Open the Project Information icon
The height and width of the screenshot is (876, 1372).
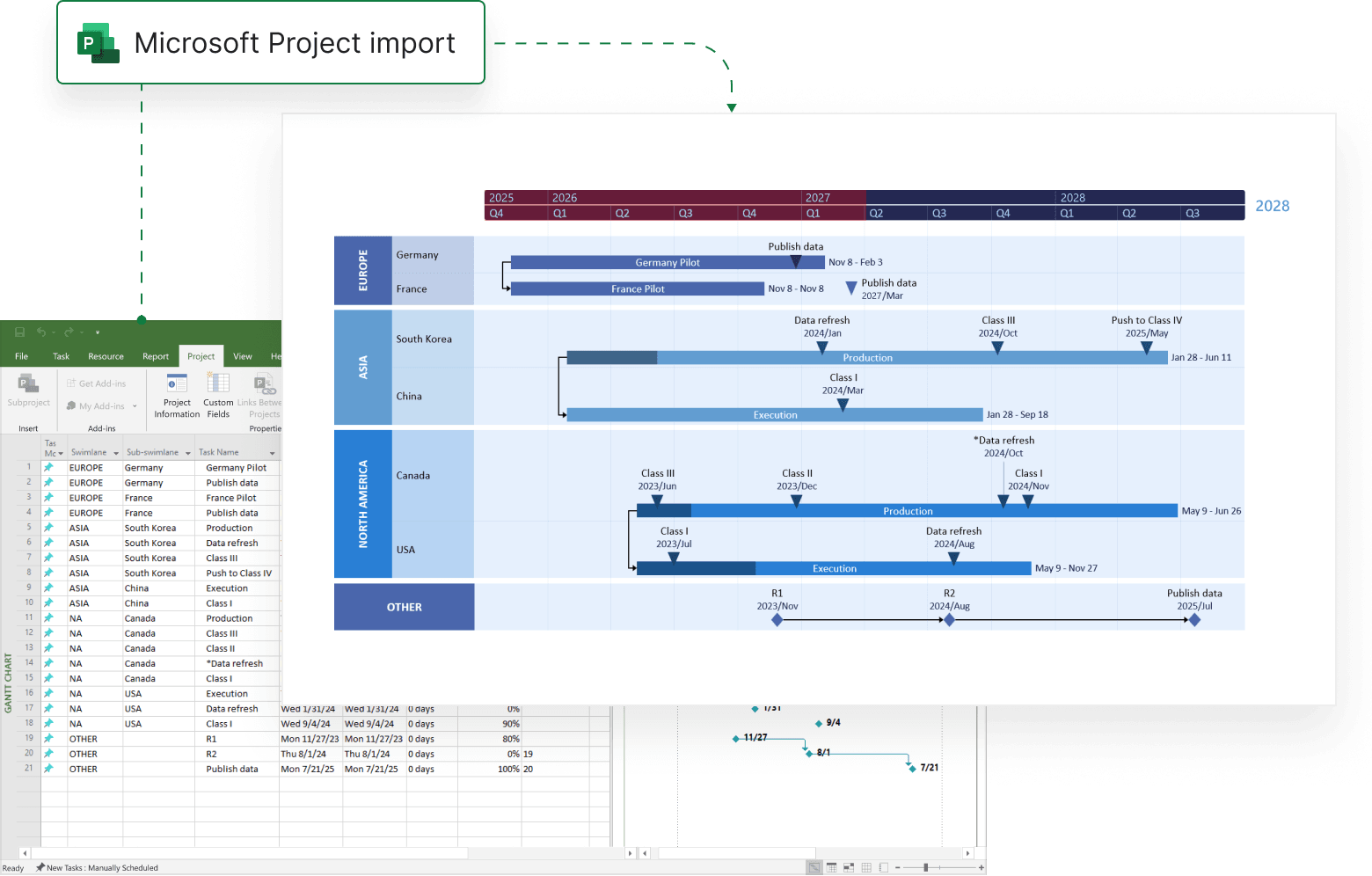(x=177, y=383)
